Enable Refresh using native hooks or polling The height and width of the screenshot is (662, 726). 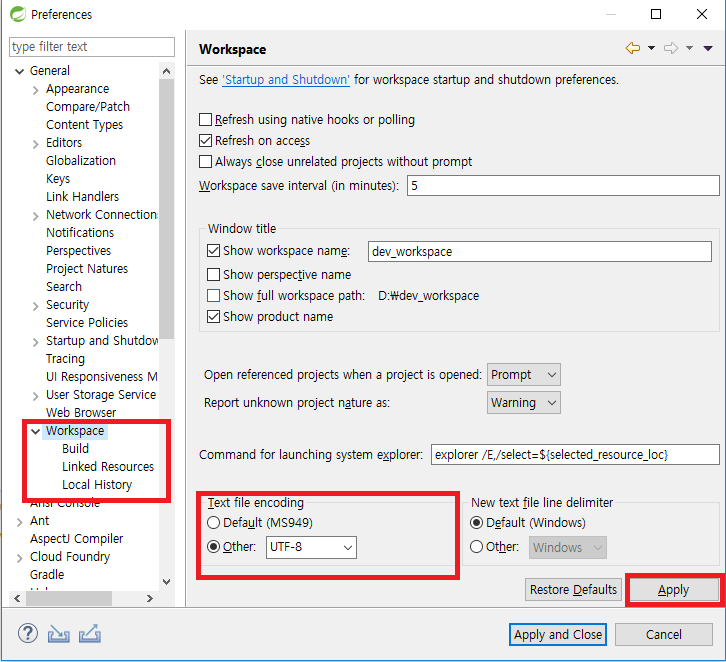click(205, 120)
